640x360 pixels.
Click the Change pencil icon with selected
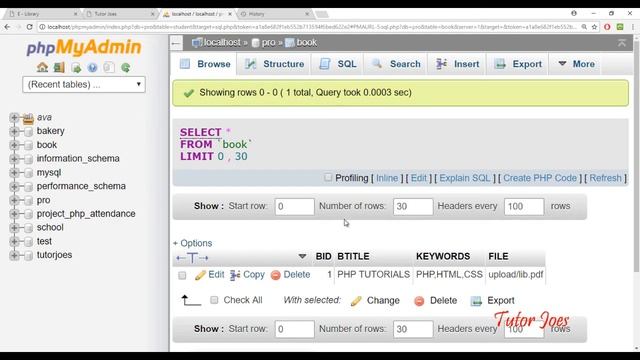(x=356, y=301)
